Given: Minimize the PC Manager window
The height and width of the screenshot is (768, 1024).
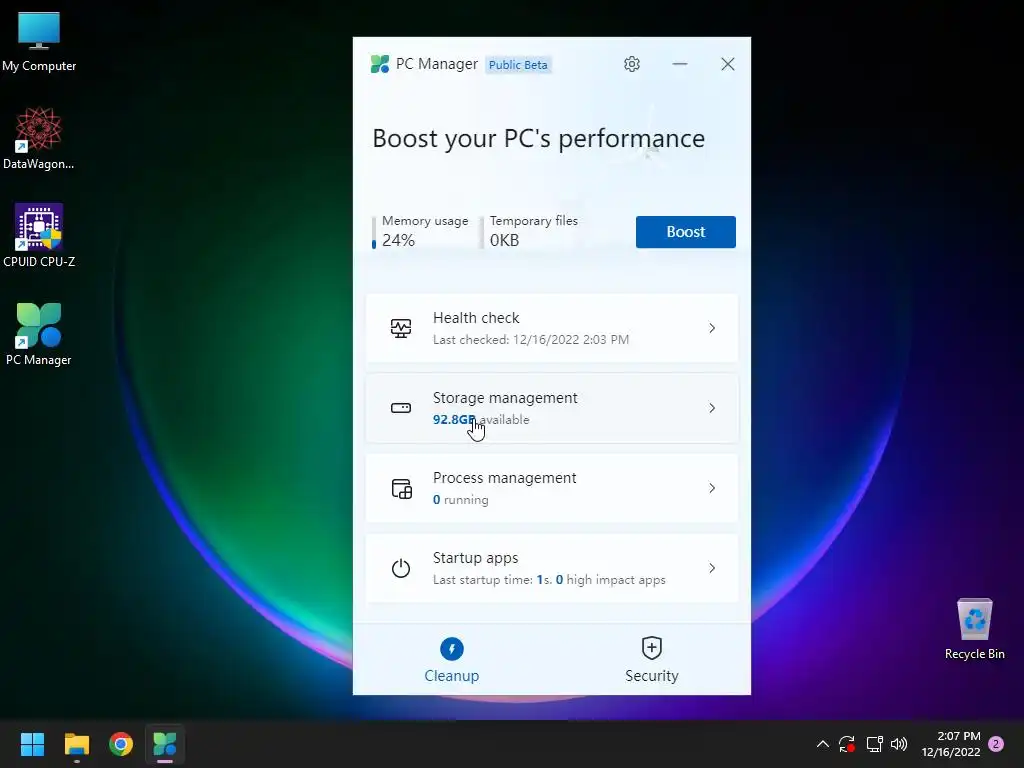Looking at the screenshot, I should click(x=680, y=64).
